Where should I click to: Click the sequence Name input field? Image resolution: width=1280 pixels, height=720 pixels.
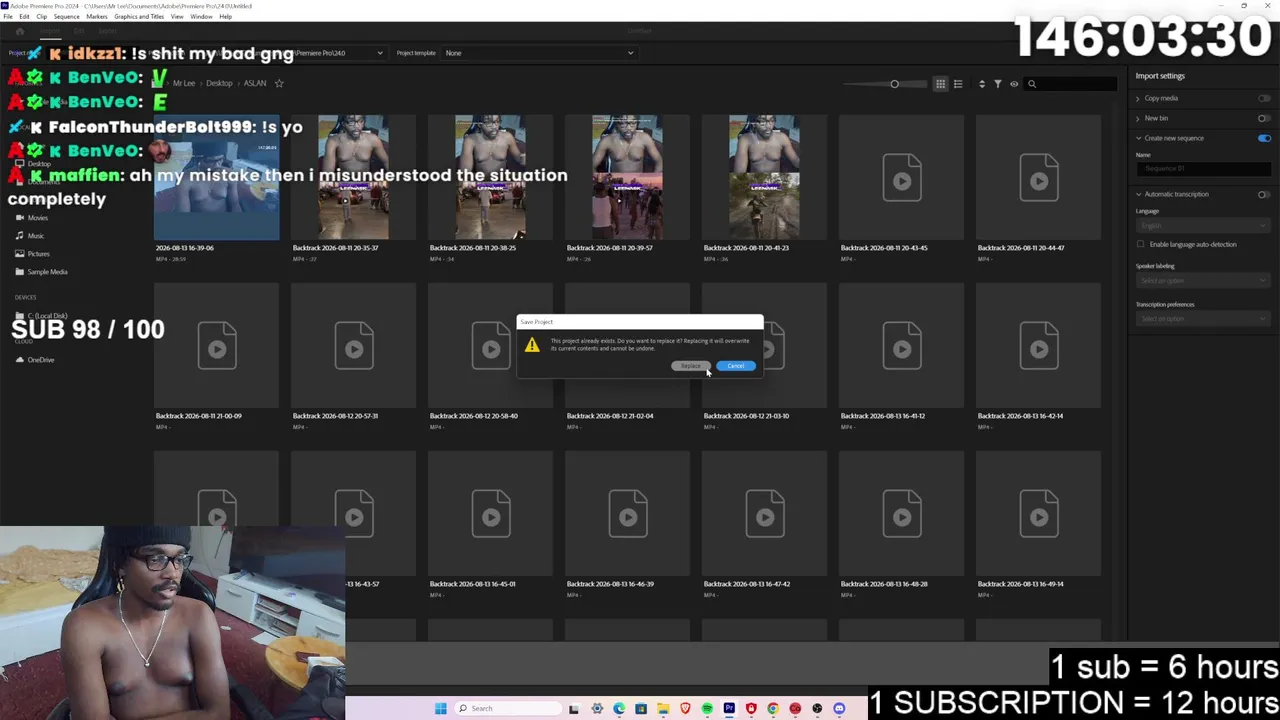click(1203, 170)
